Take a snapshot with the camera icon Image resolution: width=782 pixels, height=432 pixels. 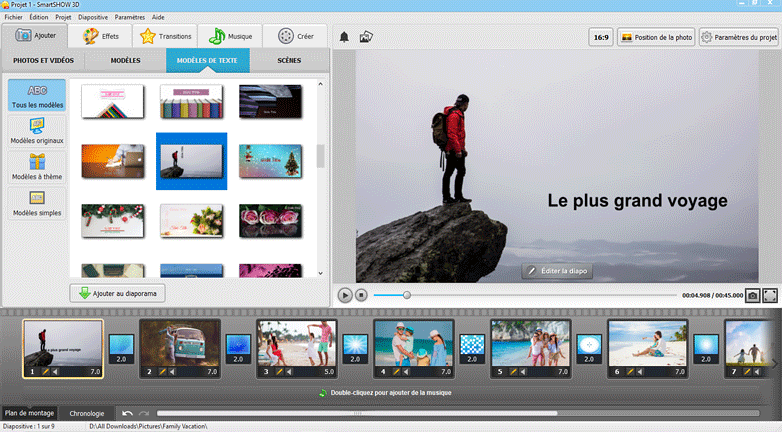[x=752, y=295]
